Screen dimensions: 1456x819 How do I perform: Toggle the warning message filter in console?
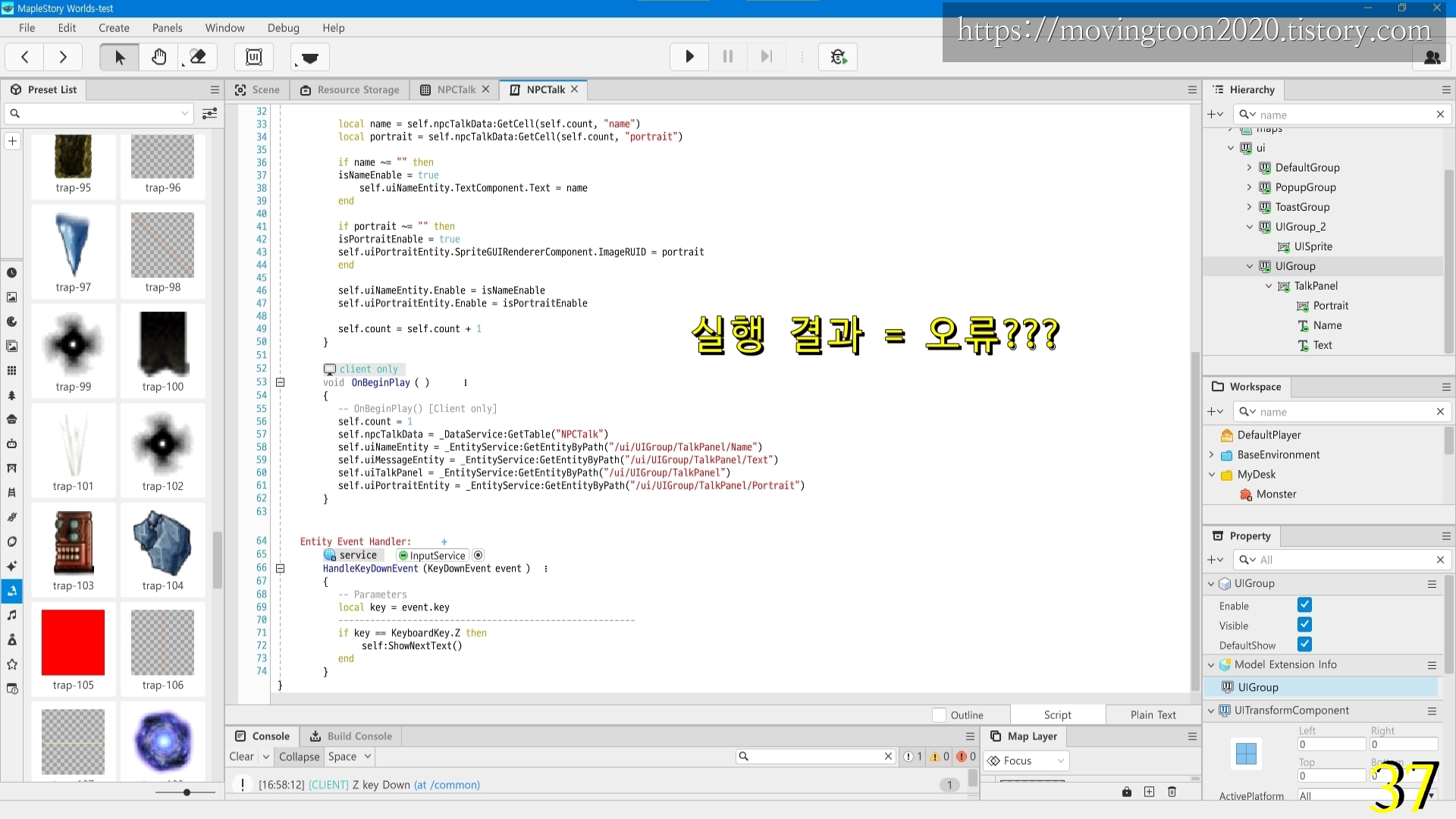(940, 757)
